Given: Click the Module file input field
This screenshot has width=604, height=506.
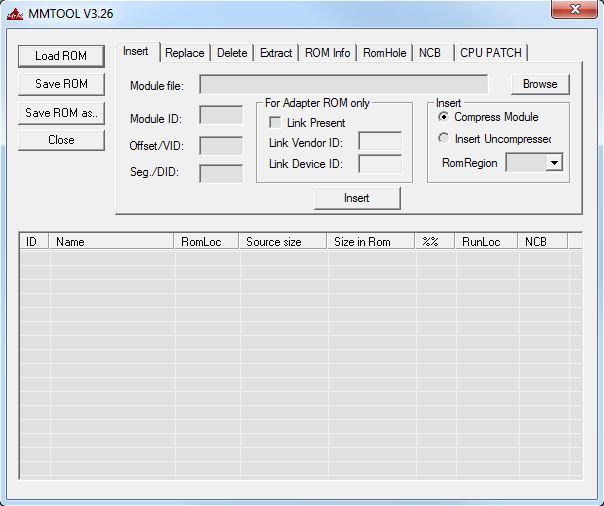Looking at the screenshot, I should (343, 84).
